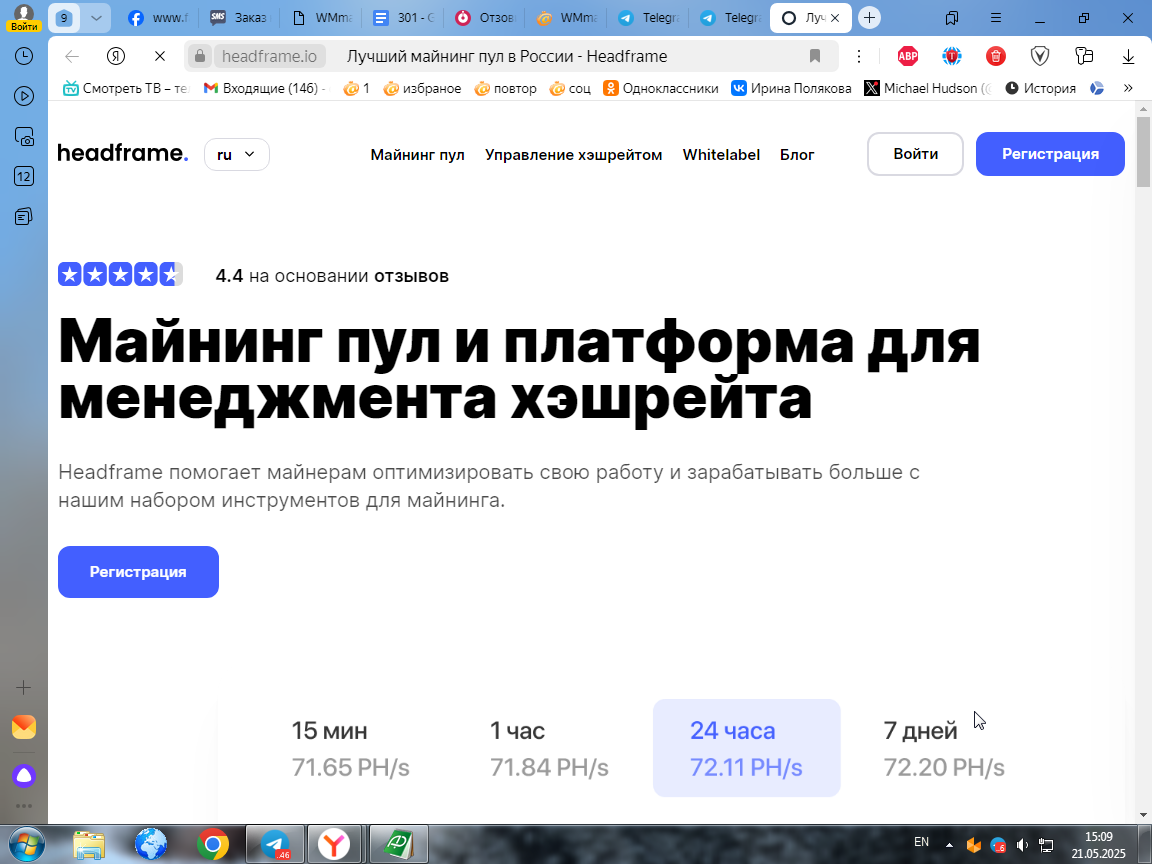
Task: Bookmark this page with the bookmark icon
Action: 815,57
